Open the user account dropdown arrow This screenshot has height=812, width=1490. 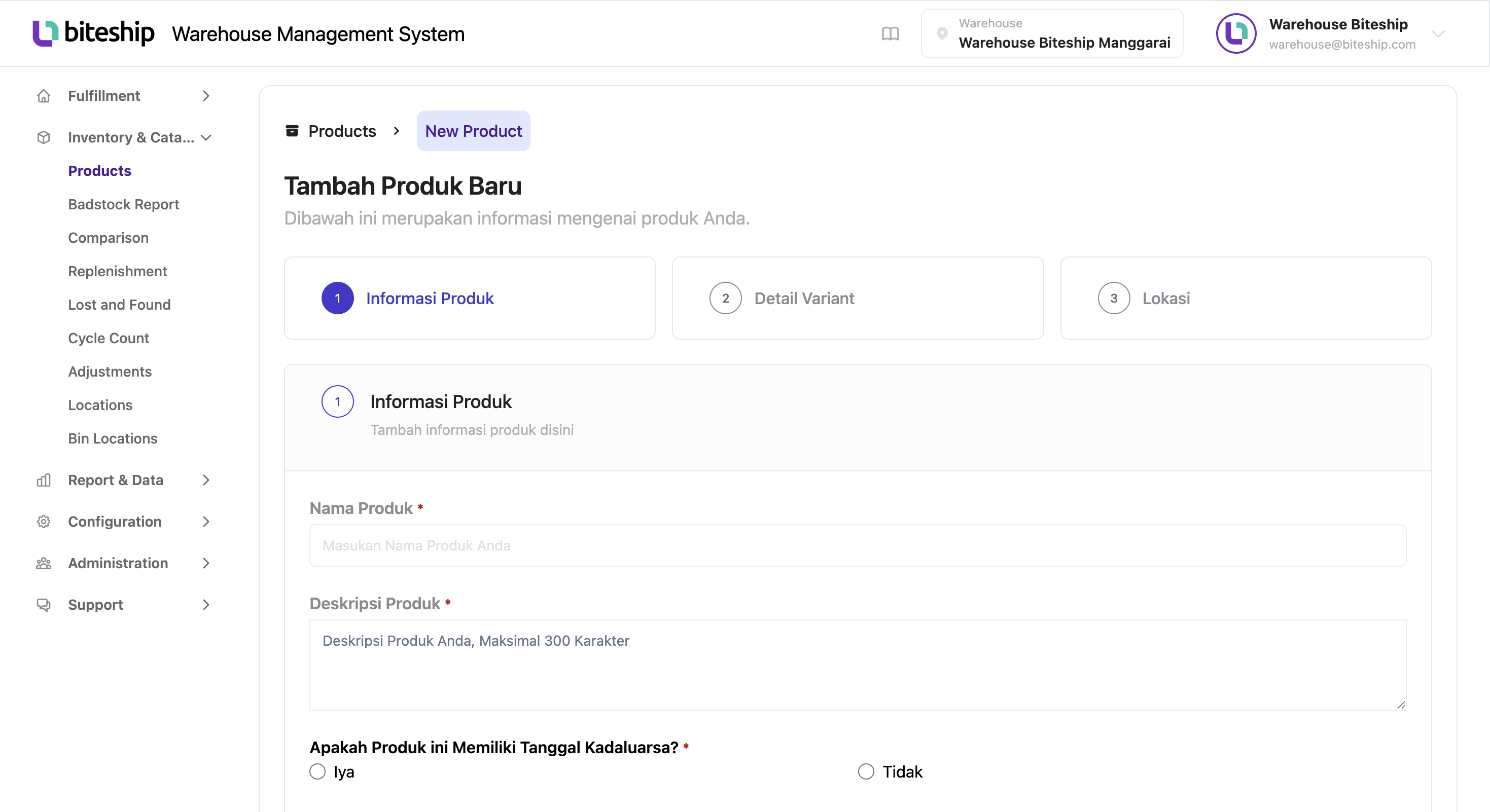1438,33
